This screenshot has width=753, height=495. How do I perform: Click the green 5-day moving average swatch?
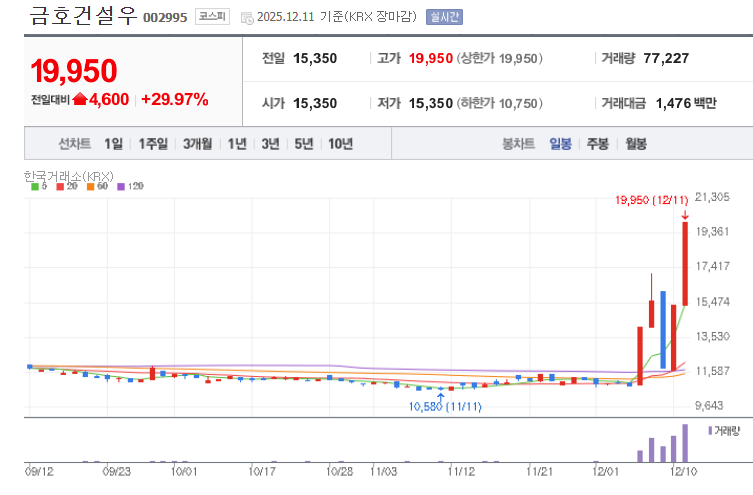point(35,186)
